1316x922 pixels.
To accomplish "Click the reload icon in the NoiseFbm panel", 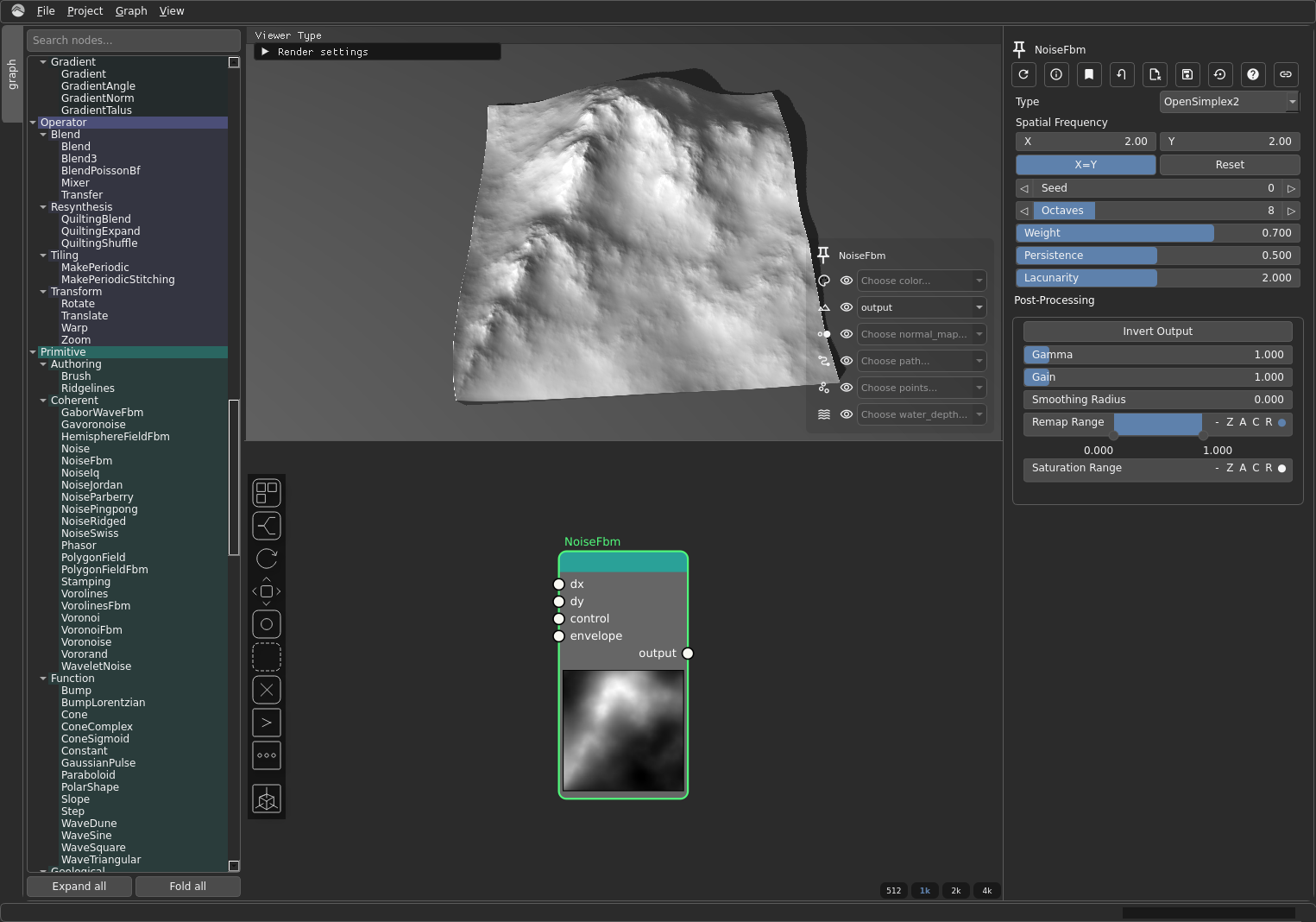I will pos(1023,74).
